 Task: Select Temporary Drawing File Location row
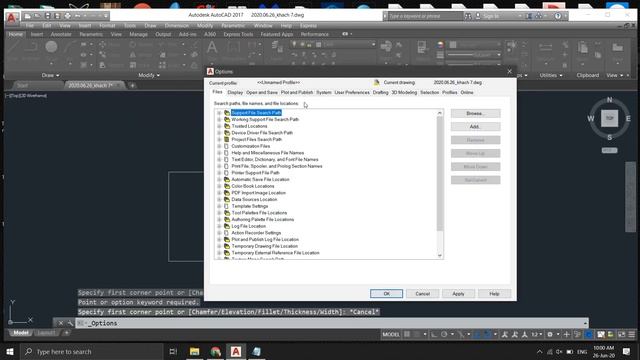(264, 246)
